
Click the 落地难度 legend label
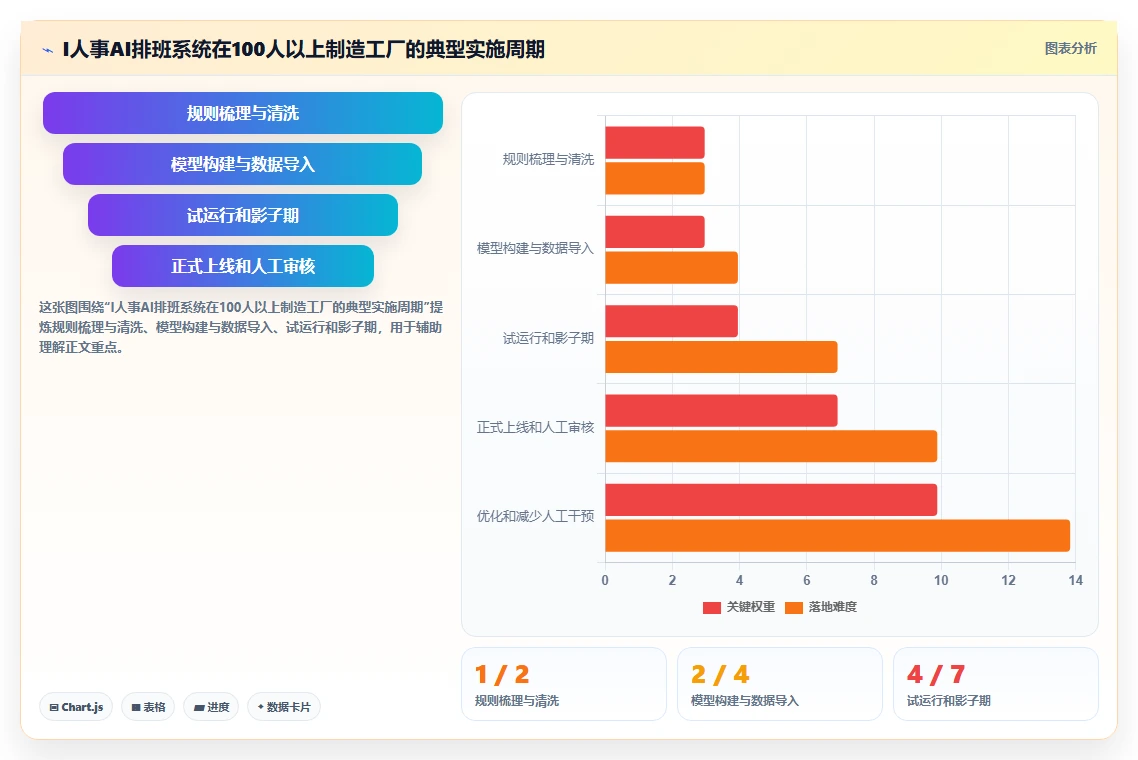(832, 607)
